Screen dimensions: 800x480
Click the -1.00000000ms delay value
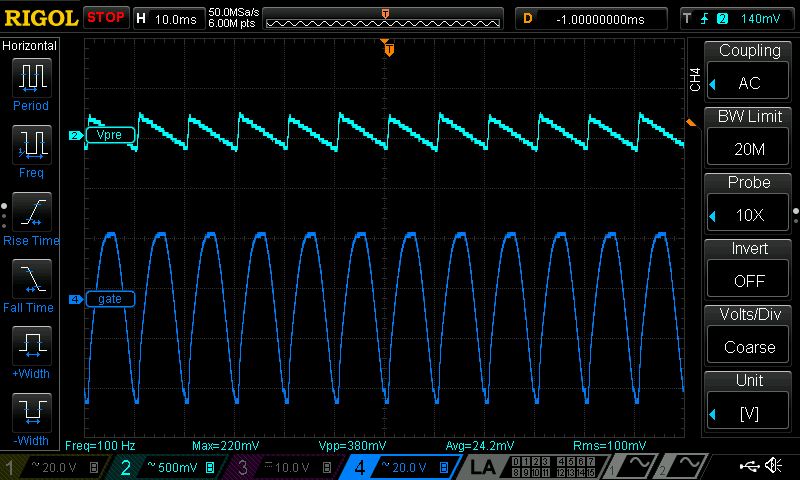[x=600, y=19]
